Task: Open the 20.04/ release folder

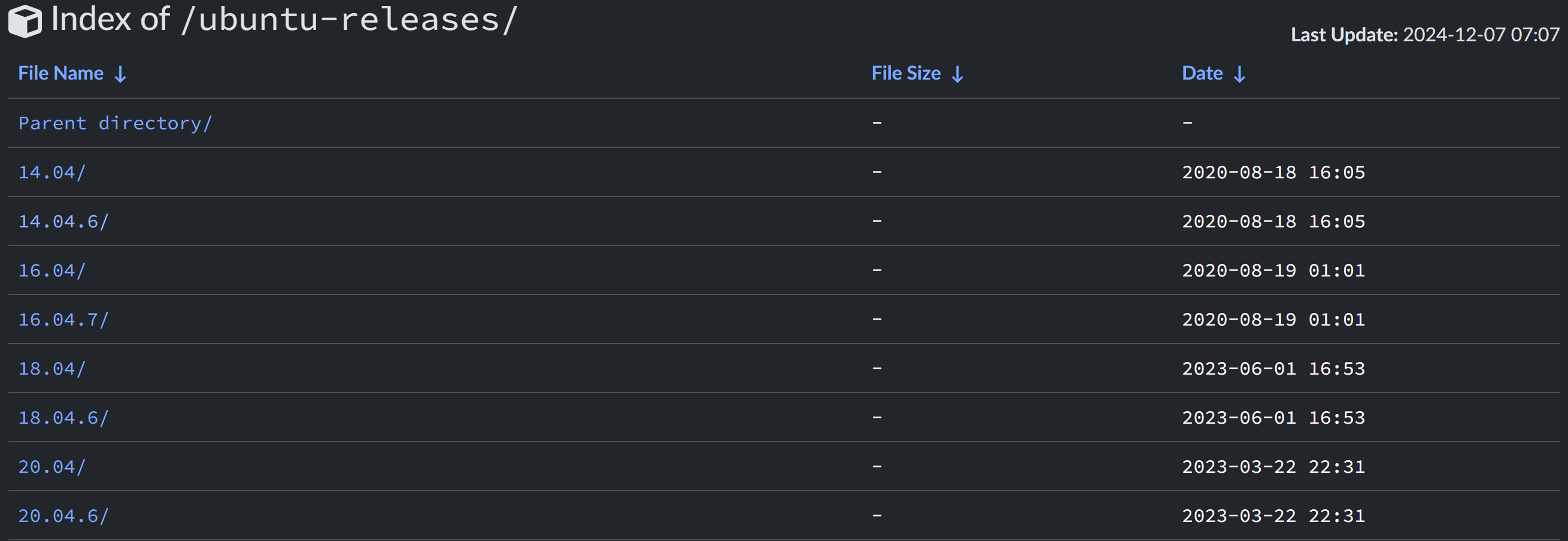Action: (x=51, y=467)
